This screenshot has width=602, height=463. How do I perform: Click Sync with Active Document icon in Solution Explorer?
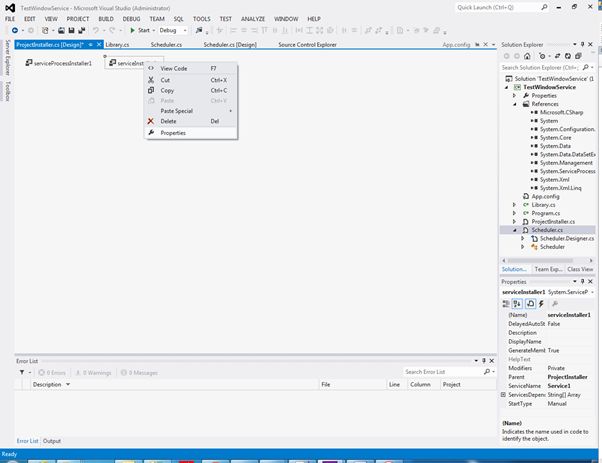(x=557, y=56)
